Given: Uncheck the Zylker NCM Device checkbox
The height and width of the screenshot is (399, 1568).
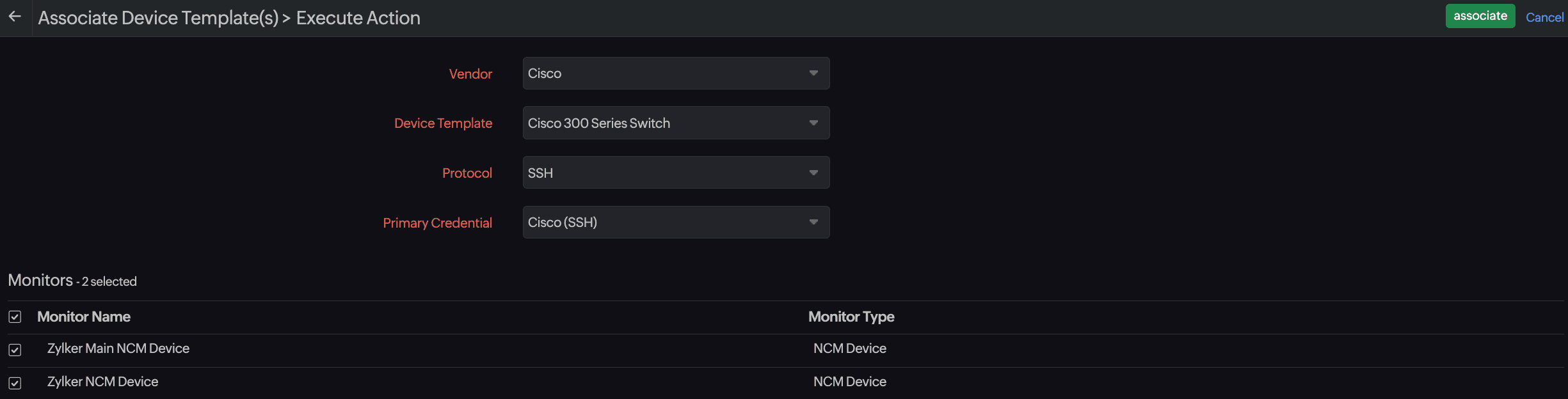Looking at the screenshot, I should [x=15, y=383].
